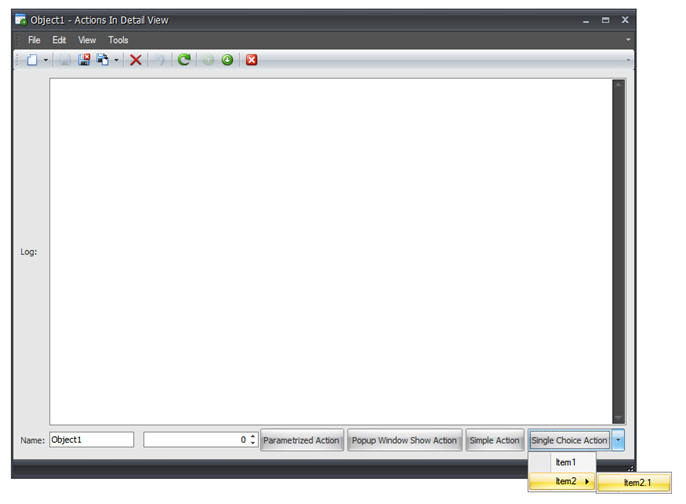Open the toolbar options arrow
This screenshot has height=504, width=686.
point(628,60)
